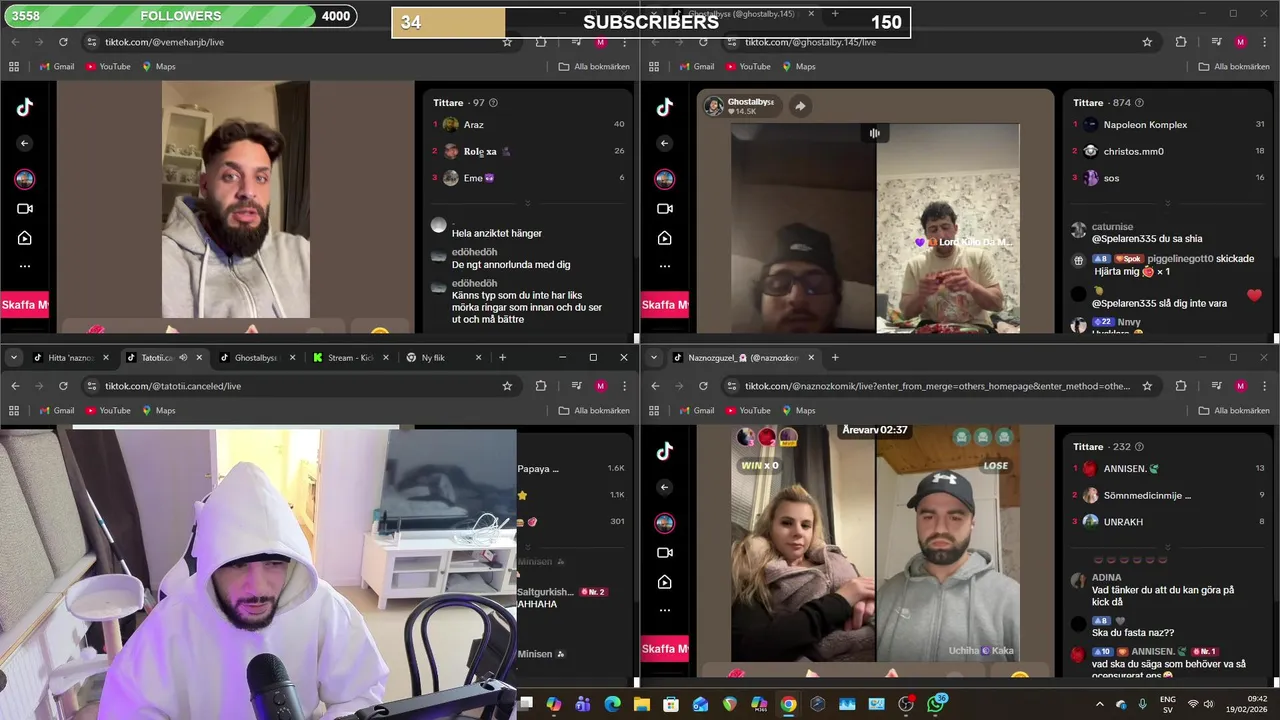This screenshot has height=720, width=1280.
Task: Click profile avatar icon in ghostalby.145 sidebar
Action: click(x=665, y=179)
